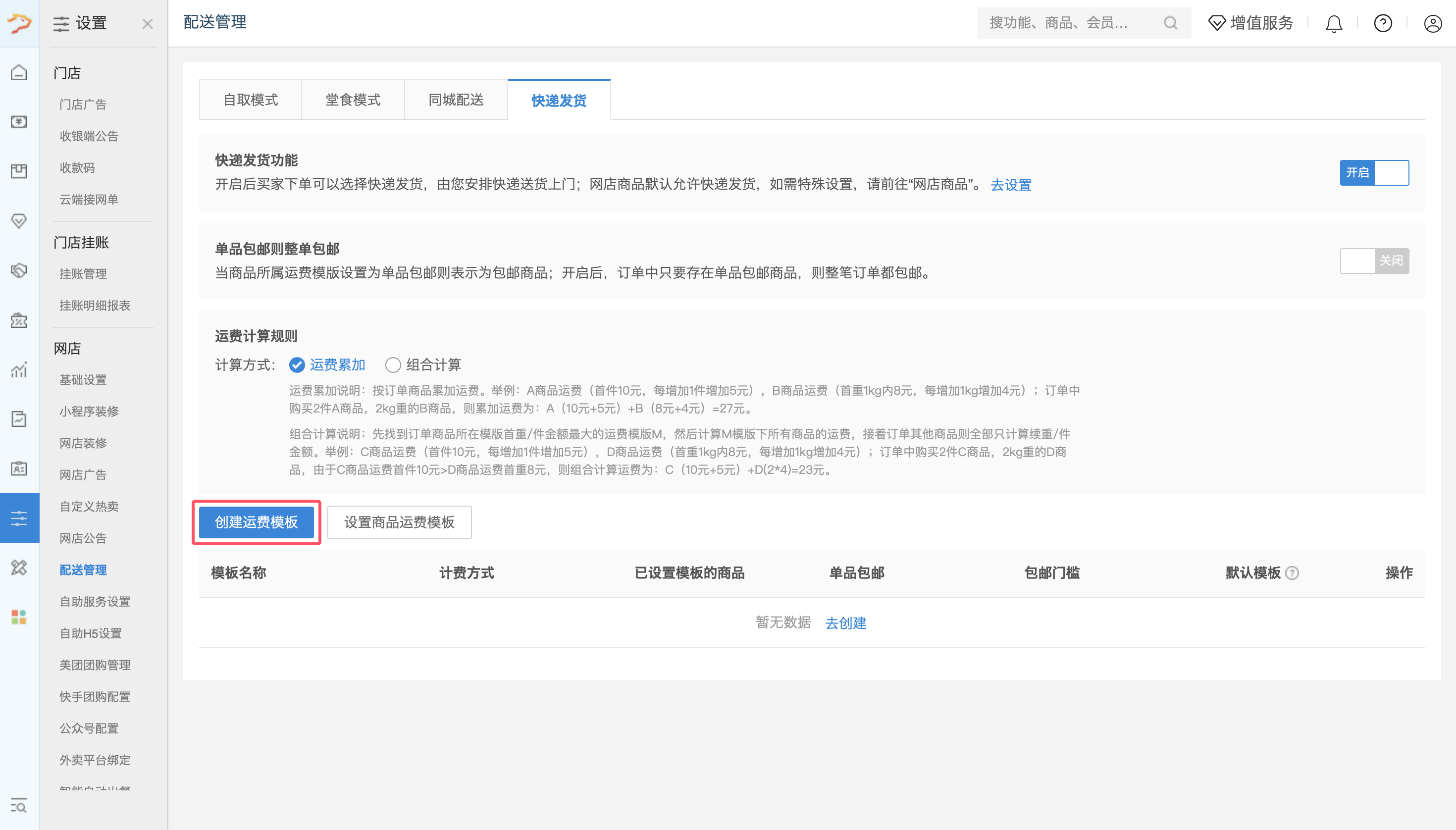1456x830 pixels.
Task: Click the search magnifier icon in search box
Action: 1170,23
